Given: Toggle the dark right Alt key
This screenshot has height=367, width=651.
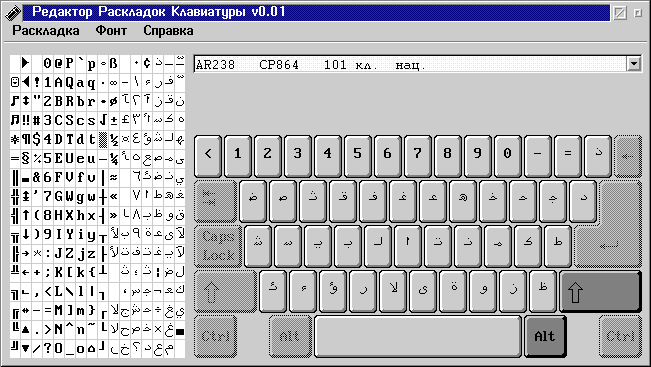Looking at the screenshot, I should (545, 336).
